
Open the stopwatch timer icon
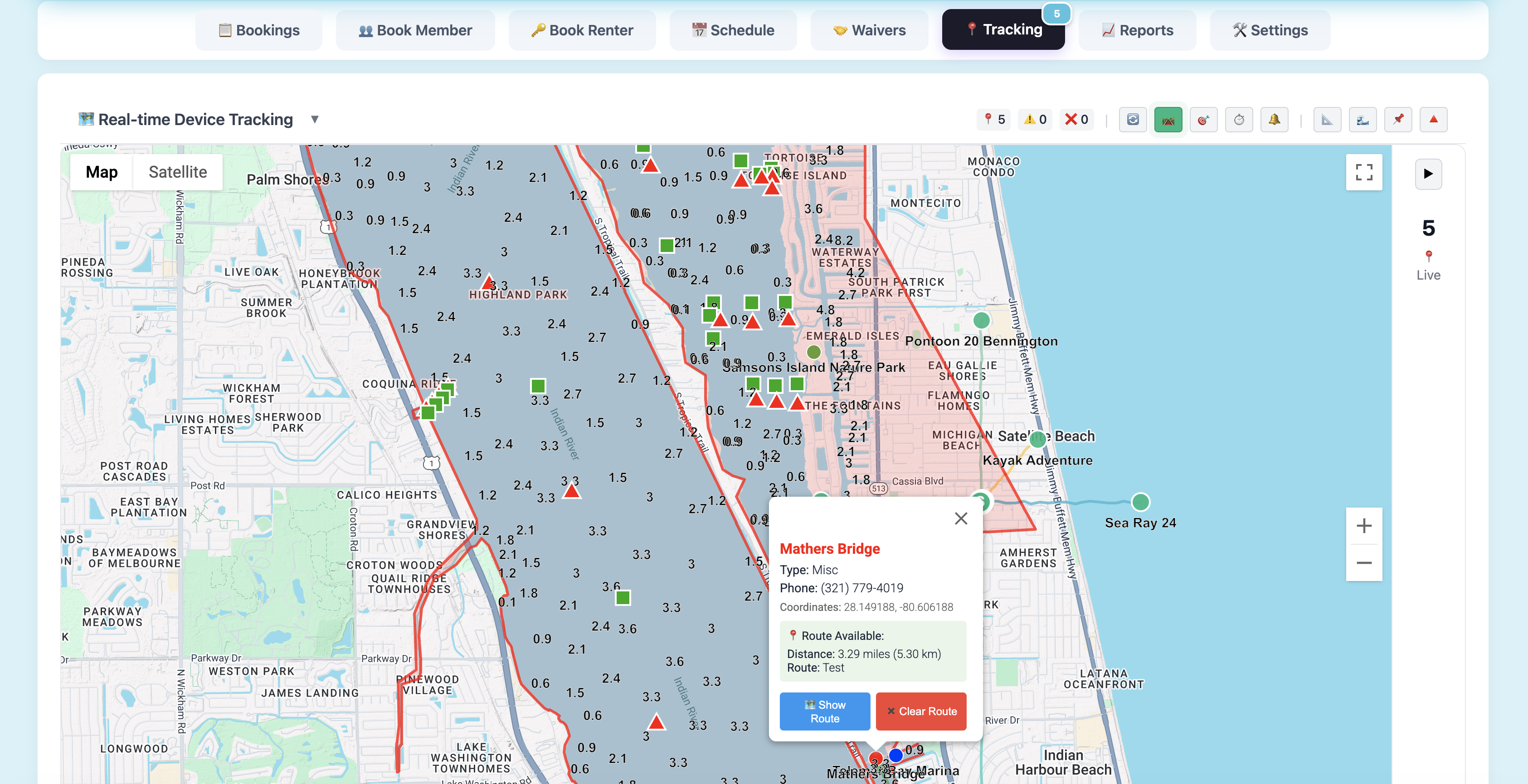(x=1239, y=119)
